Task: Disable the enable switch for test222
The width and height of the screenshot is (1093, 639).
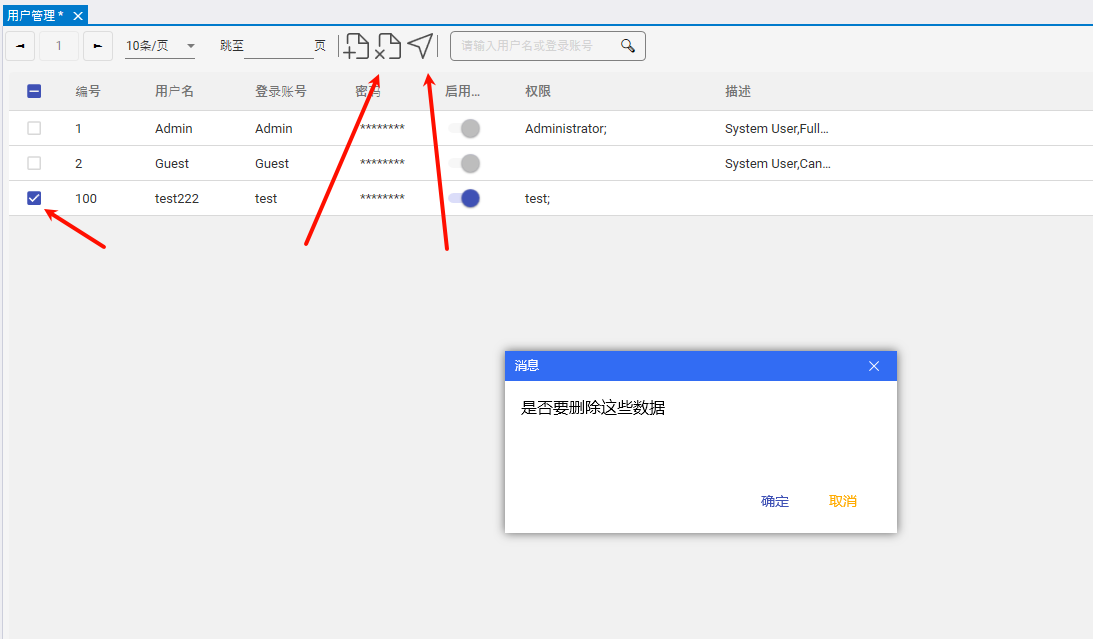Action: click(x=464, y=198)
